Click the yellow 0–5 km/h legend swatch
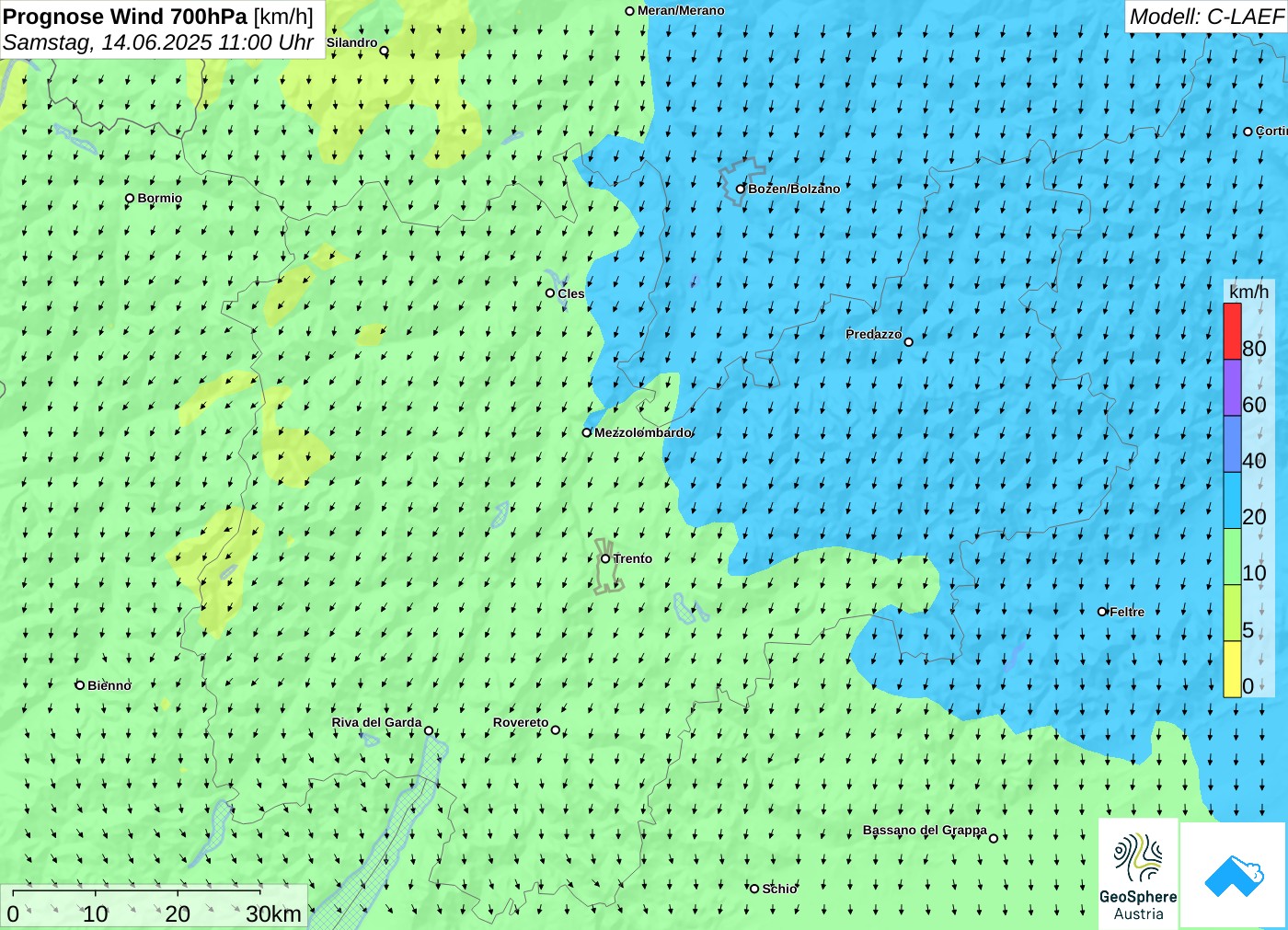1288x930 pixels. pos(1233,669)
